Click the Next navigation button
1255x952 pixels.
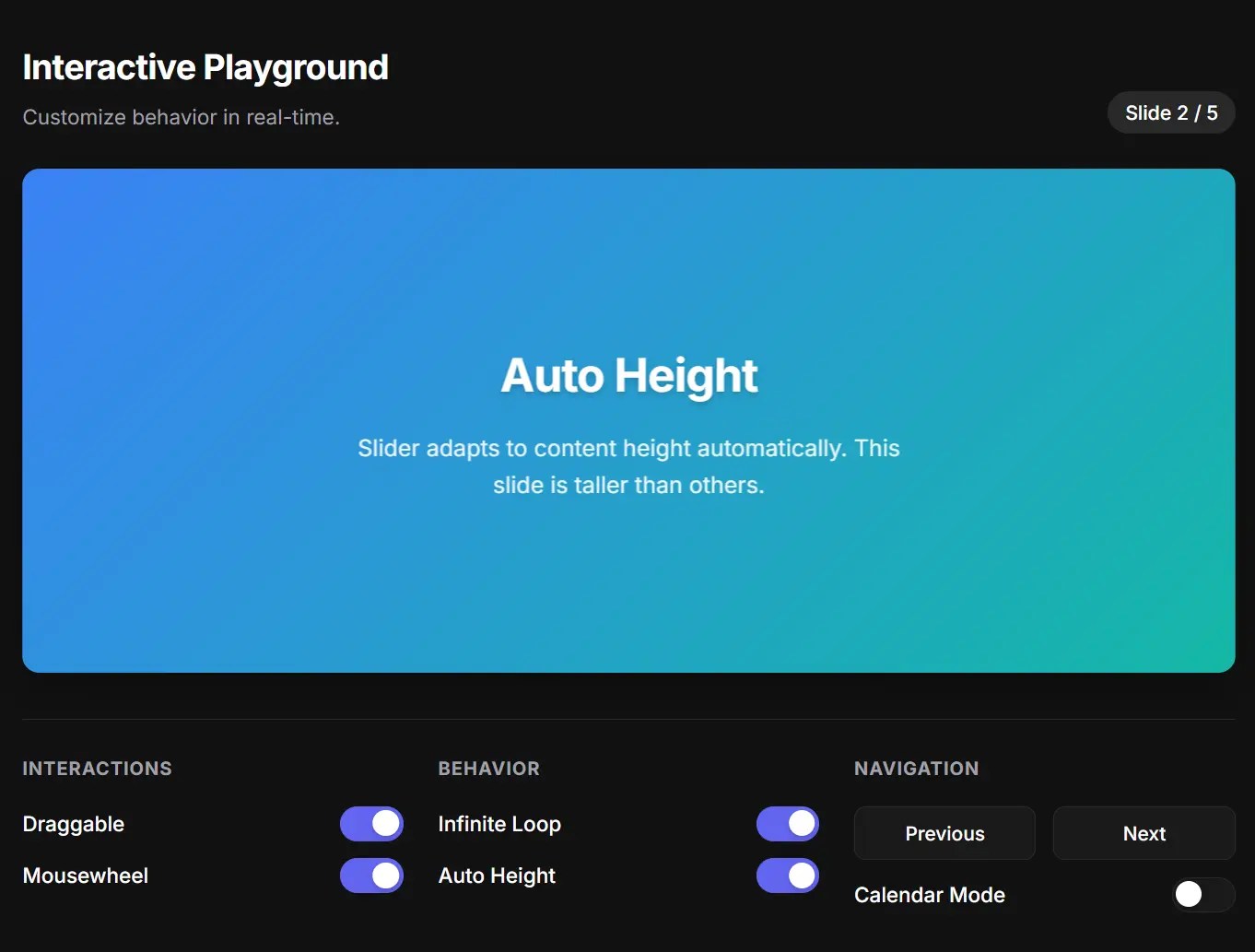coord(1143,833)
